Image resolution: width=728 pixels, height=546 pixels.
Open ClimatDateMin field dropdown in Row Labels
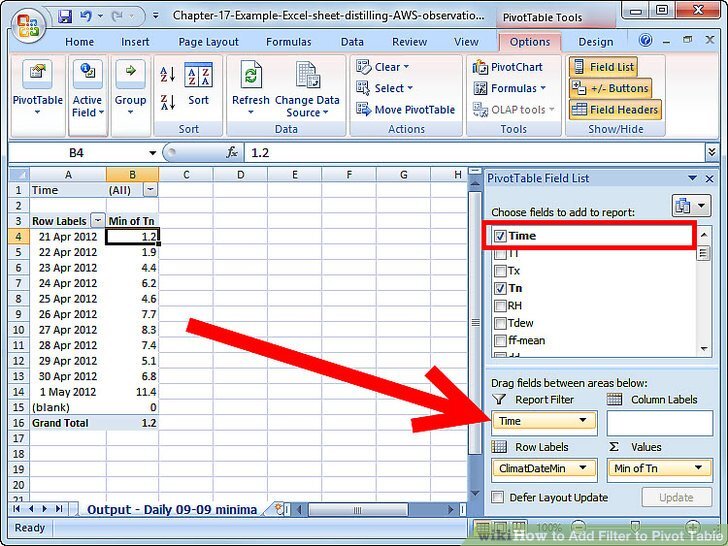pos(583,468)
